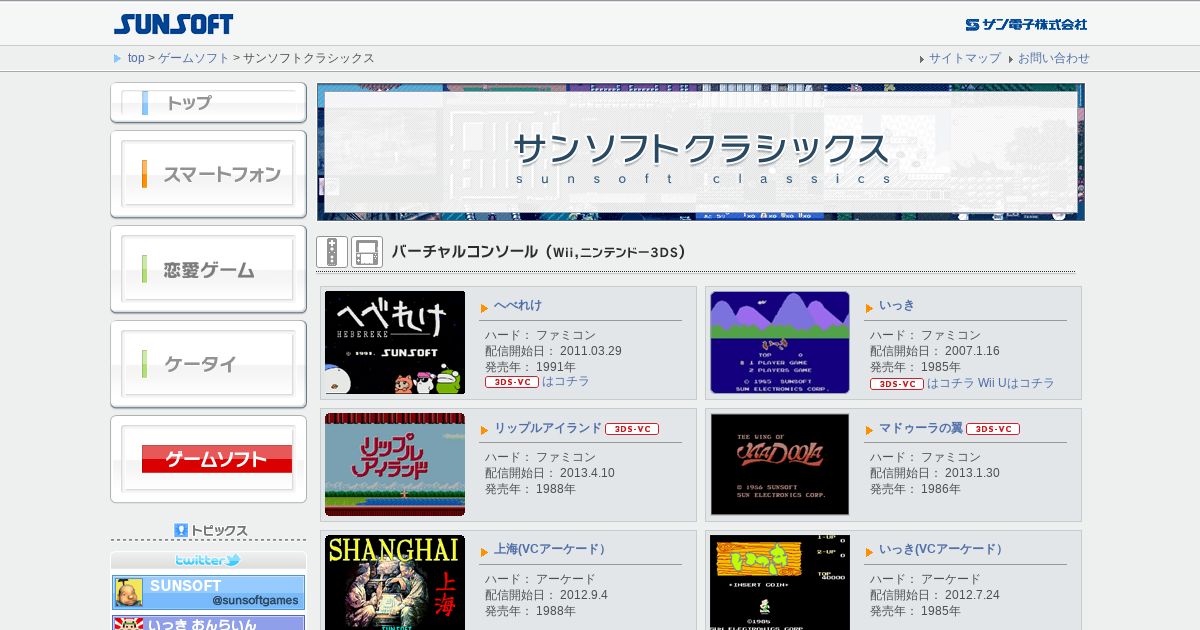Click the Wii remote console icon
Screen dimensions: 1200x630
tap(332, 252)
